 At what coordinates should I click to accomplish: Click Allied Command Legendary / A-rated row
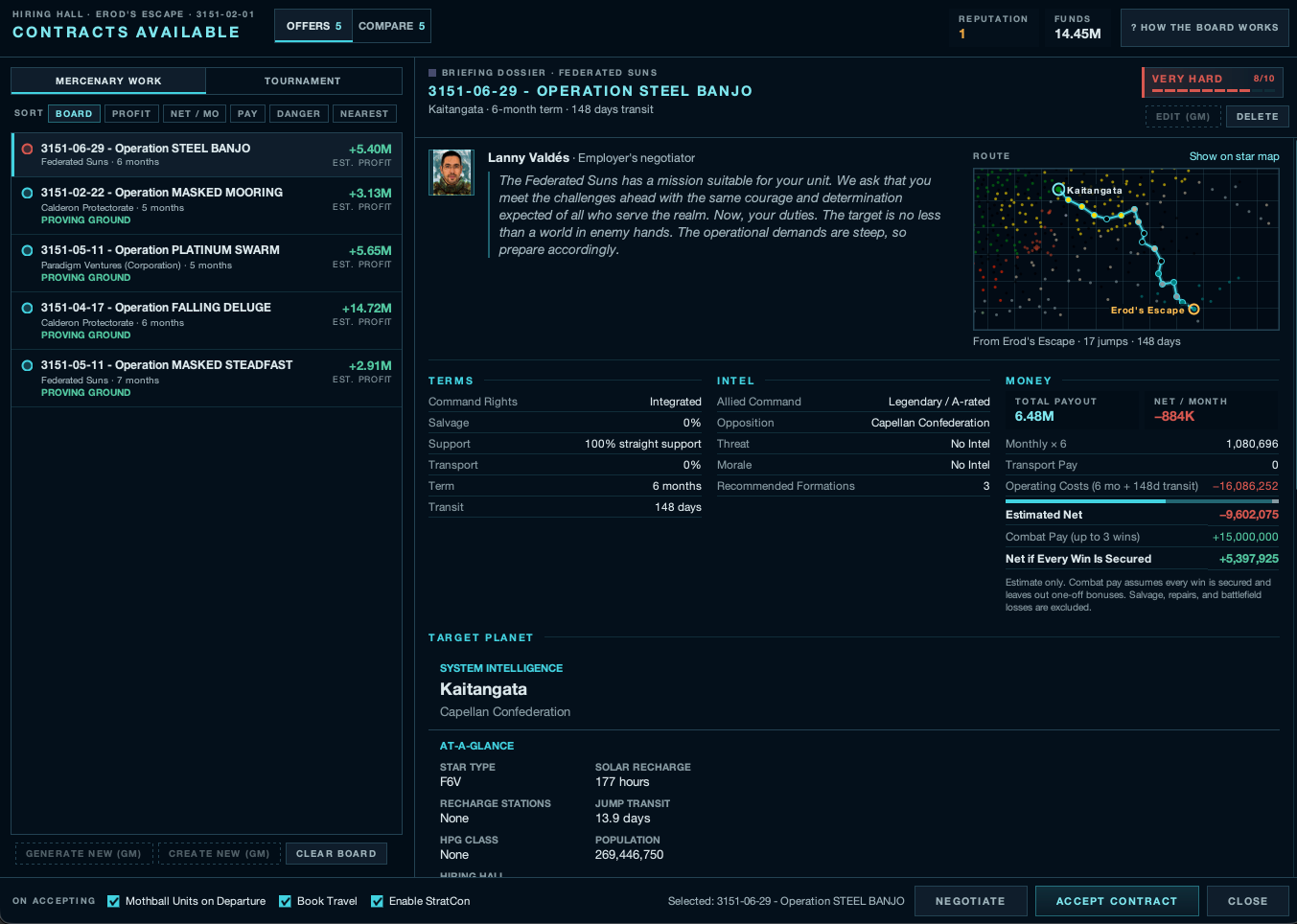coord(853,402)
